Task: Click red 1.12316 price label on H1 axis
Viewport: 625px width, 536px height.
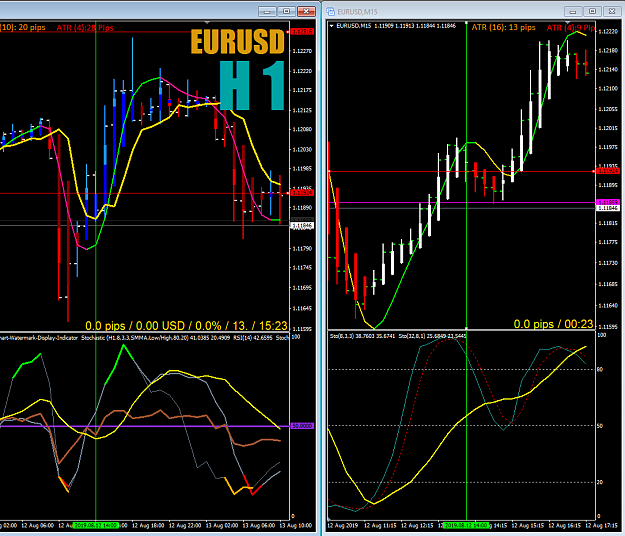Action: pyautogui.click(x=303, y=31)
